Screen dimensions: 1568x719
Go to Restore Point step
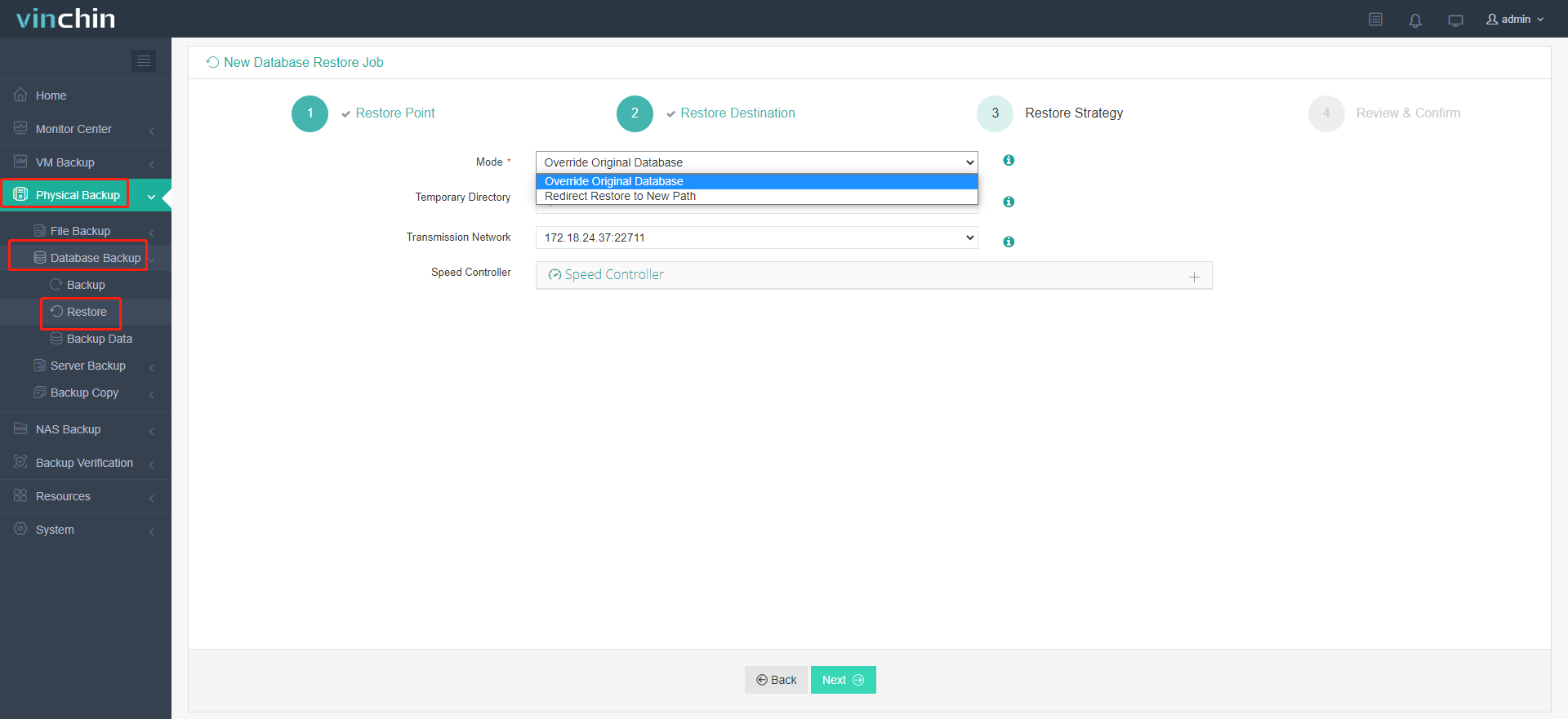click(363, 113)
